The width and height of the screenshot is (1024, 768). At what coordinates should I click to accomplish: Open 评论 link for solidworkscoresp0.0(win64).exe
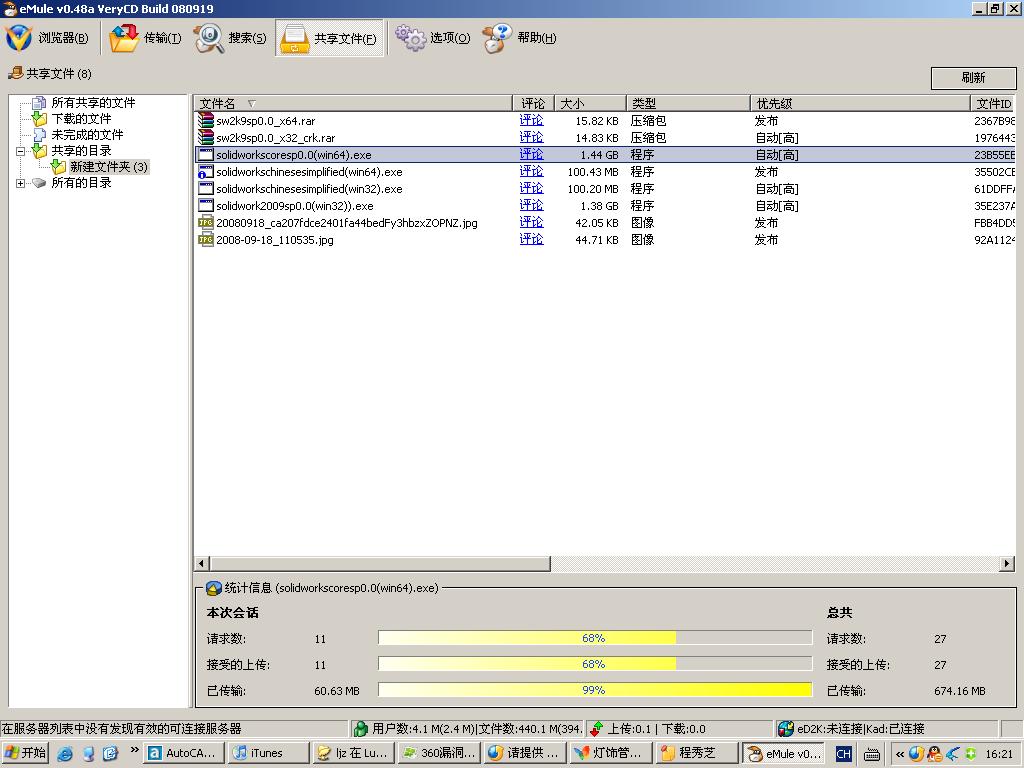[531, 154]
